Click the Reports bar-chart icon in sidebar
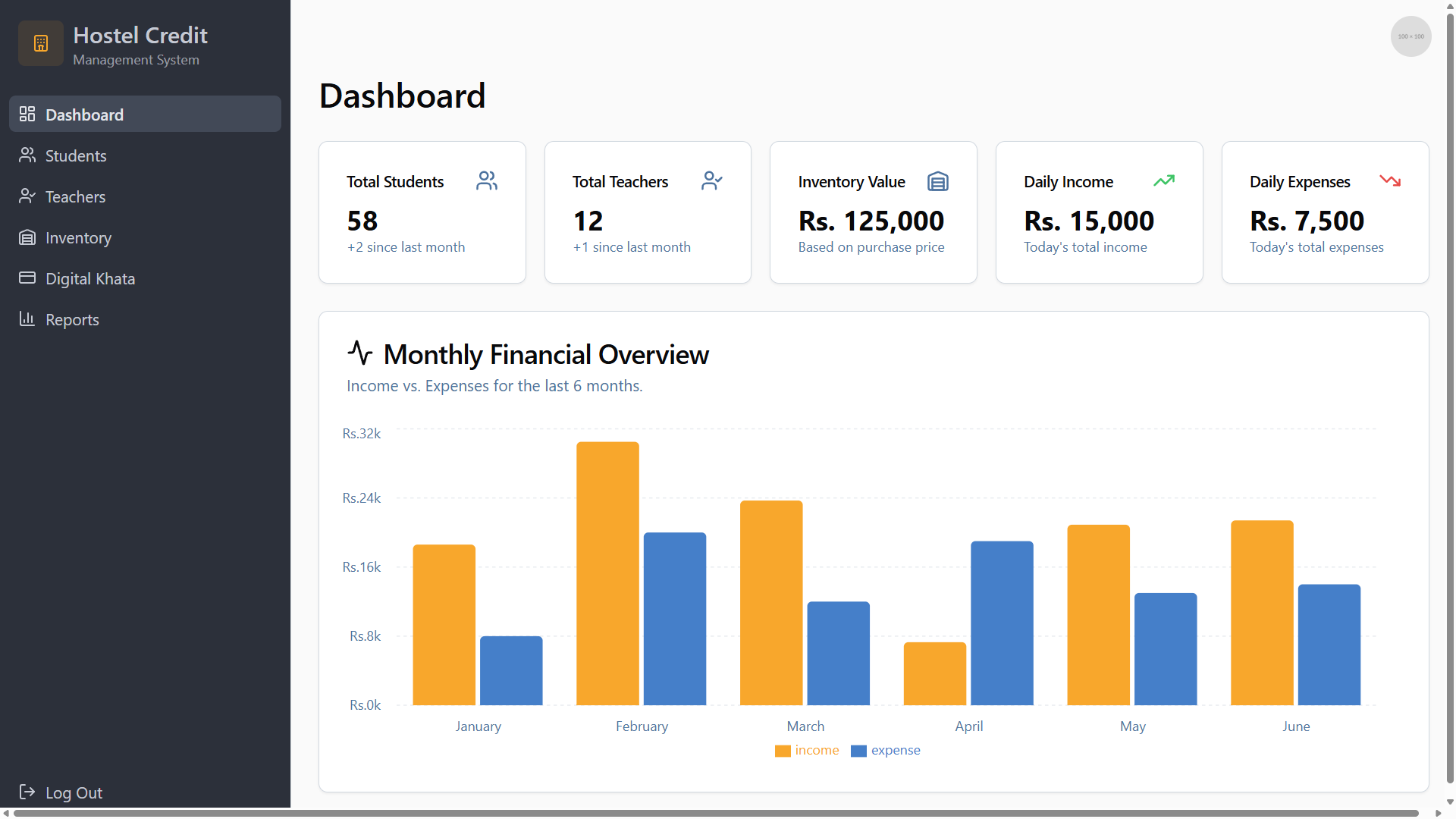This screenshot has height=819, width=1456. click(27, 318)
